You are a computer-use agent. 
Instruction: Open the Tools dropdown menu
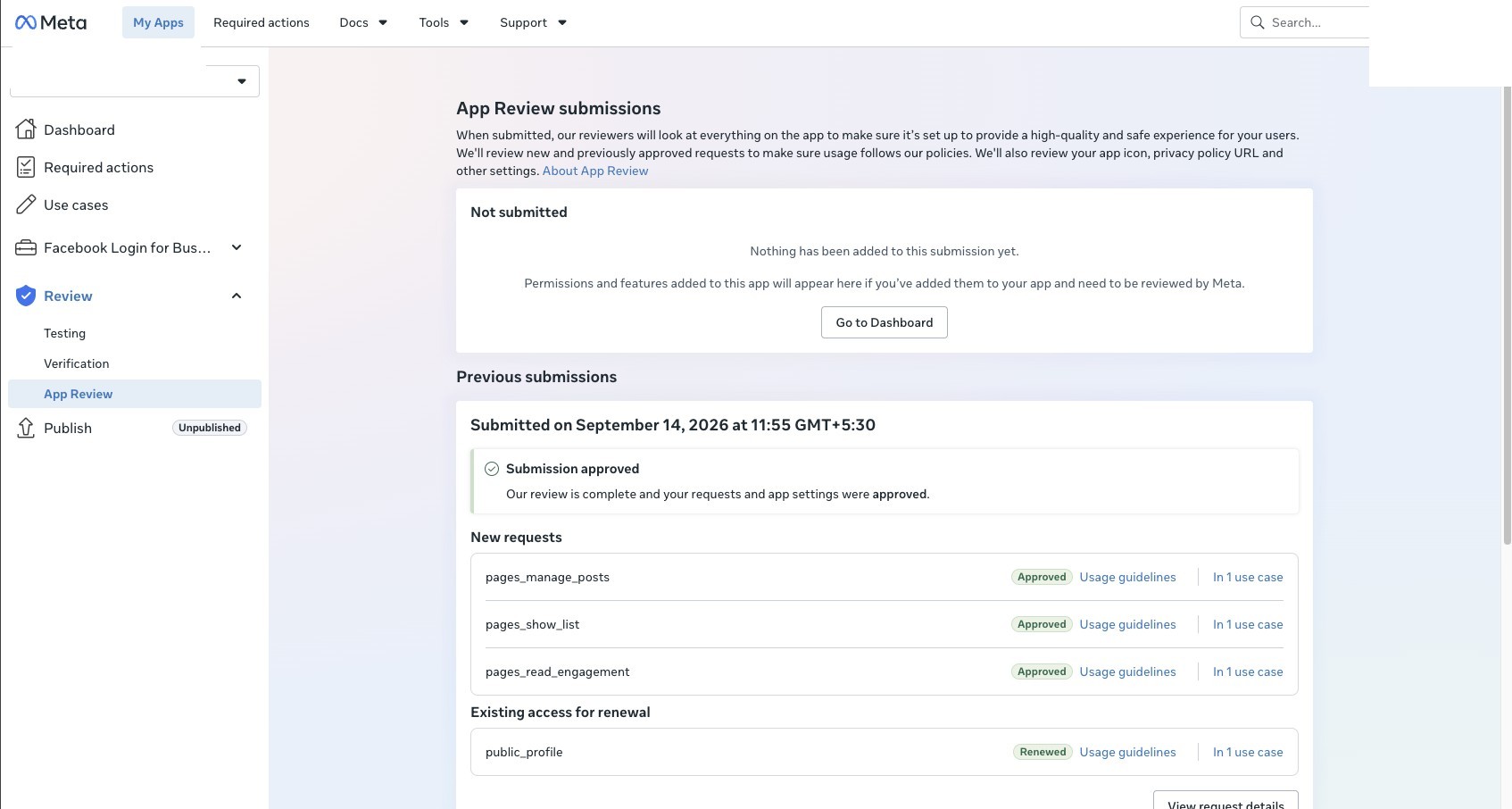(444, 22)
